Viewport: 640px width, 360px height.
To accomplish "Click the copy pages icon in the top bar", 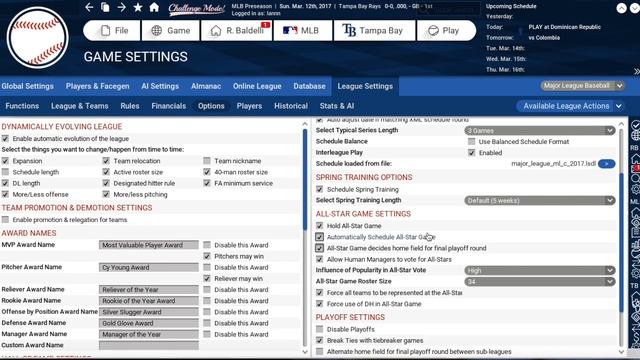I will click(x=105, y=7).
